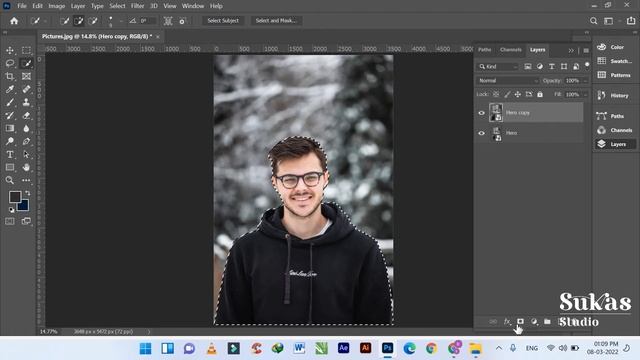Select the Brush tool
Screen dimensions: 640x360
click(x=10, y=102)
